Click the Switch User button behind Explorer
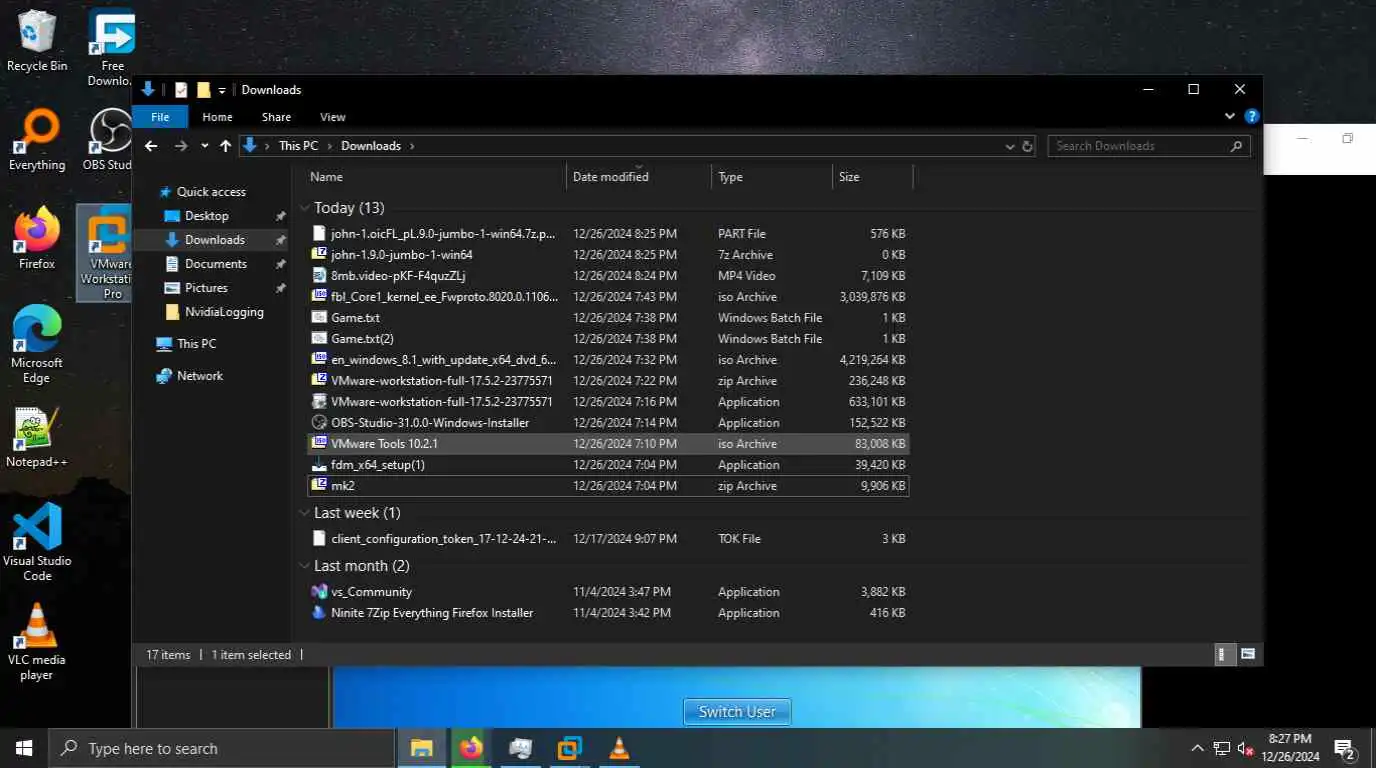The image size is (1376, 768). point(737,712)
